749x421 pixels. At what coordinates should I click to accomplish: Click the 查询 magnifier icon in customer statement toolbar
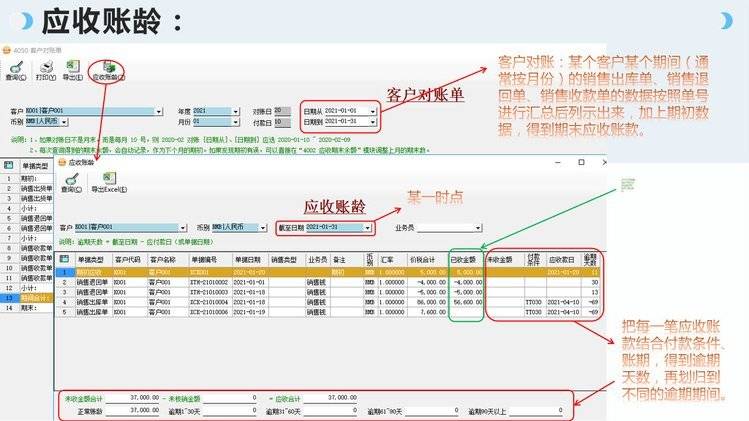coord(15,66)
